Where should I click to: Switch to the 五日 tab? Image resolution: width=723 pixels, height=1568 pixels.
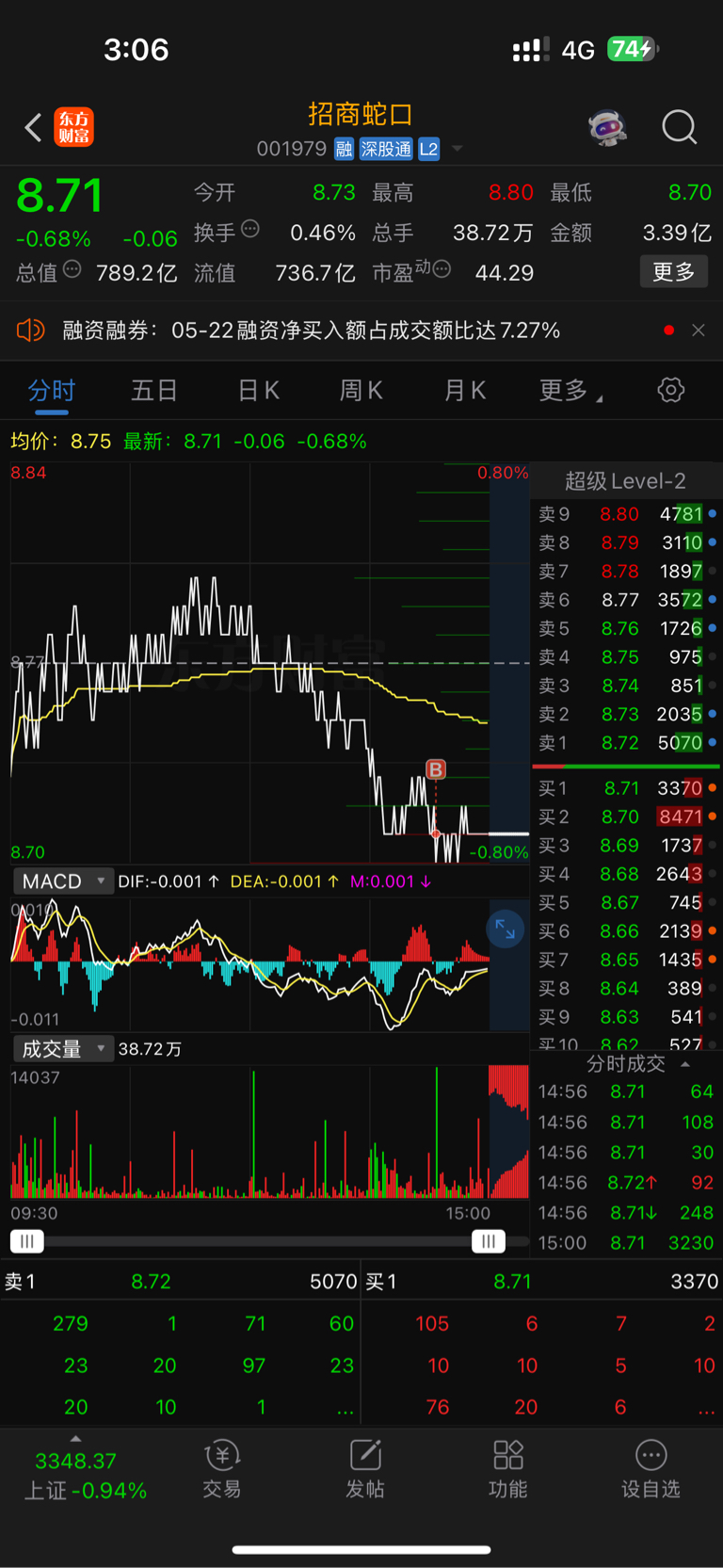[154, 390]
